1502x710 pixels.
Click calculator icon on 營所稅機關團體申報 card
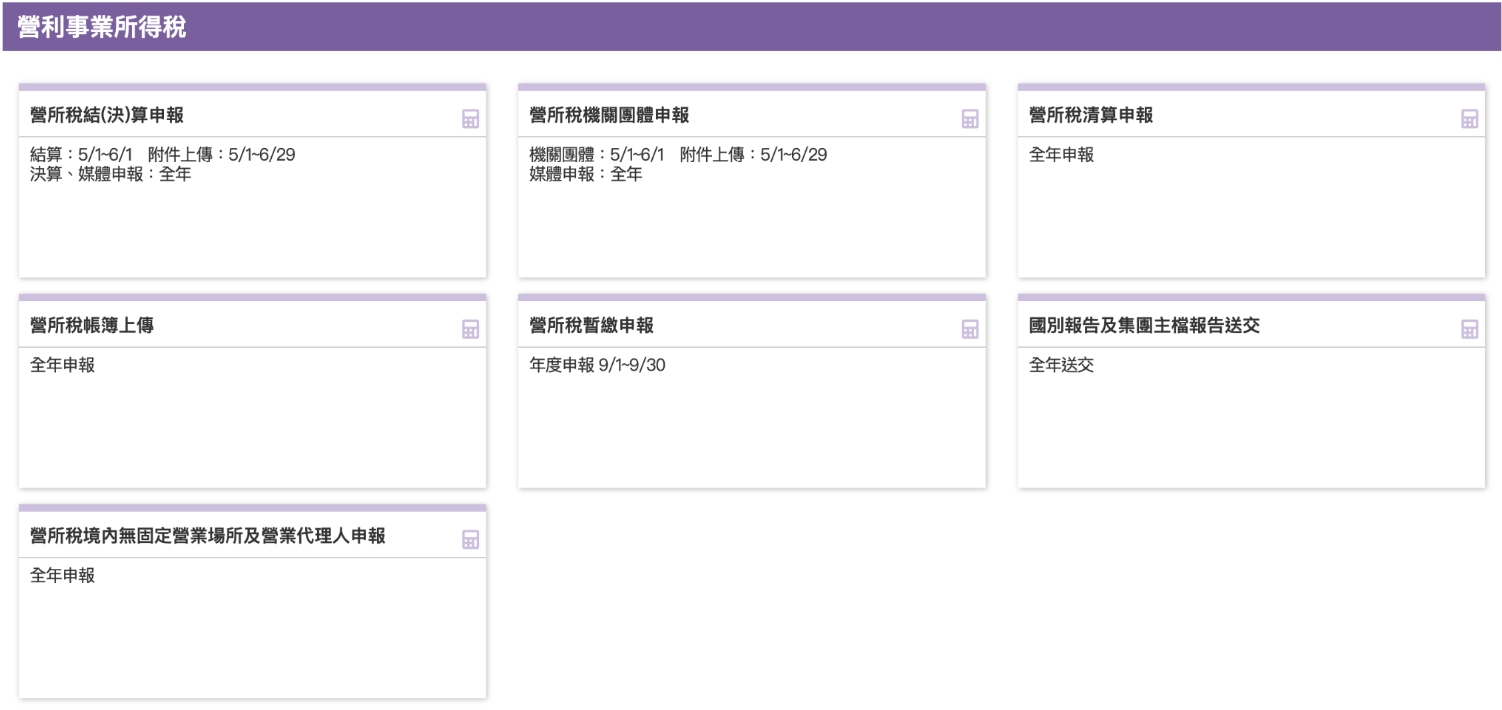coord(969,119)
